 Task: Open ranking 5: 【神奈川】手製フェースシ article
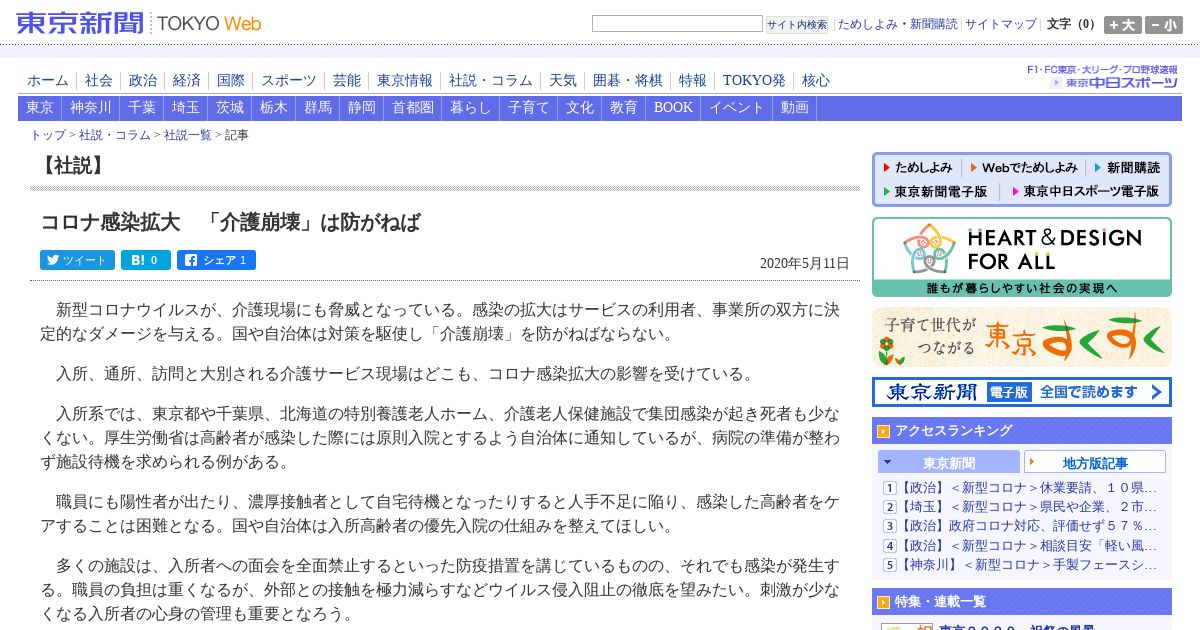tap(1028, 564)
